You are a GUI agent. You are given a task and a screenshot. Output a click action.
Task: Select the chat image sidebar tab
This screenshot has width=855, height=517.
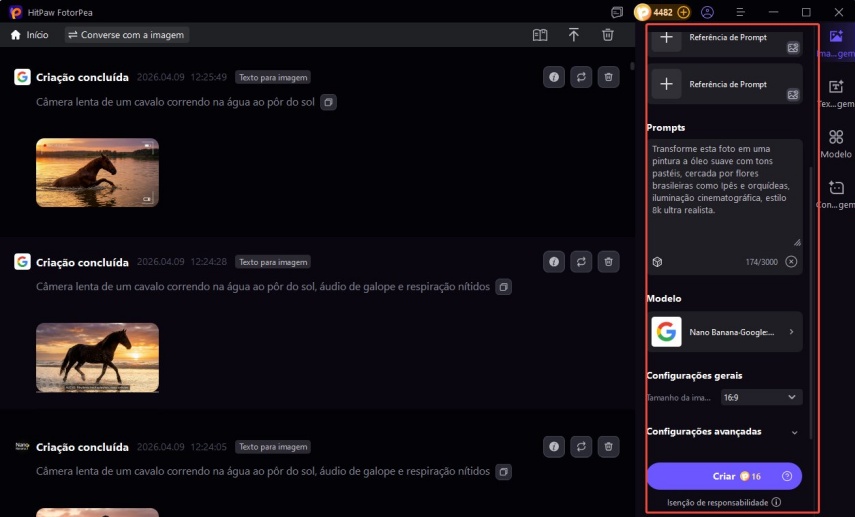(x=836, y=195)
